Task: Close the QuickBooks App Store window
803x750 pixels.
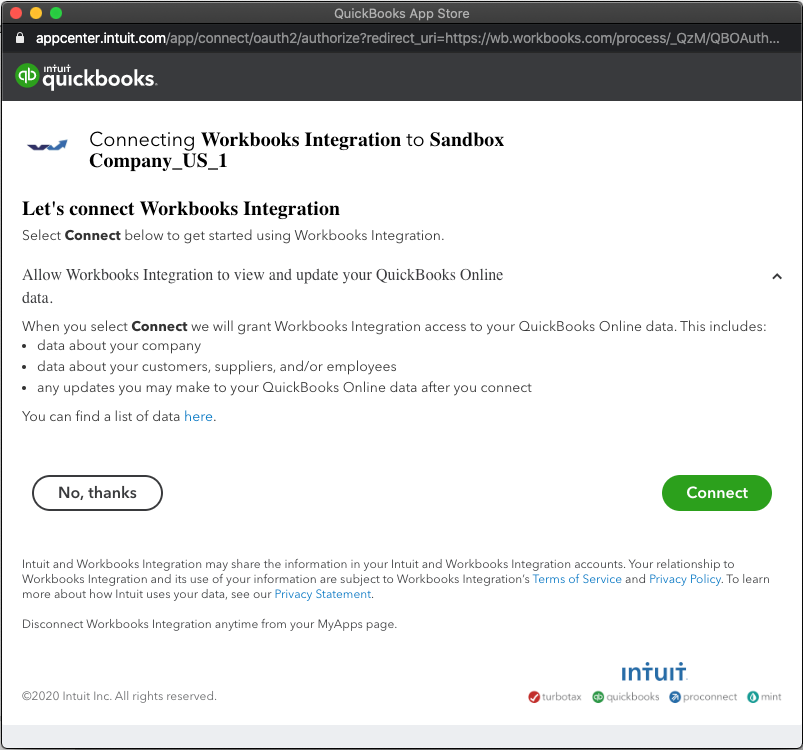Action: [x=16, y=13]
